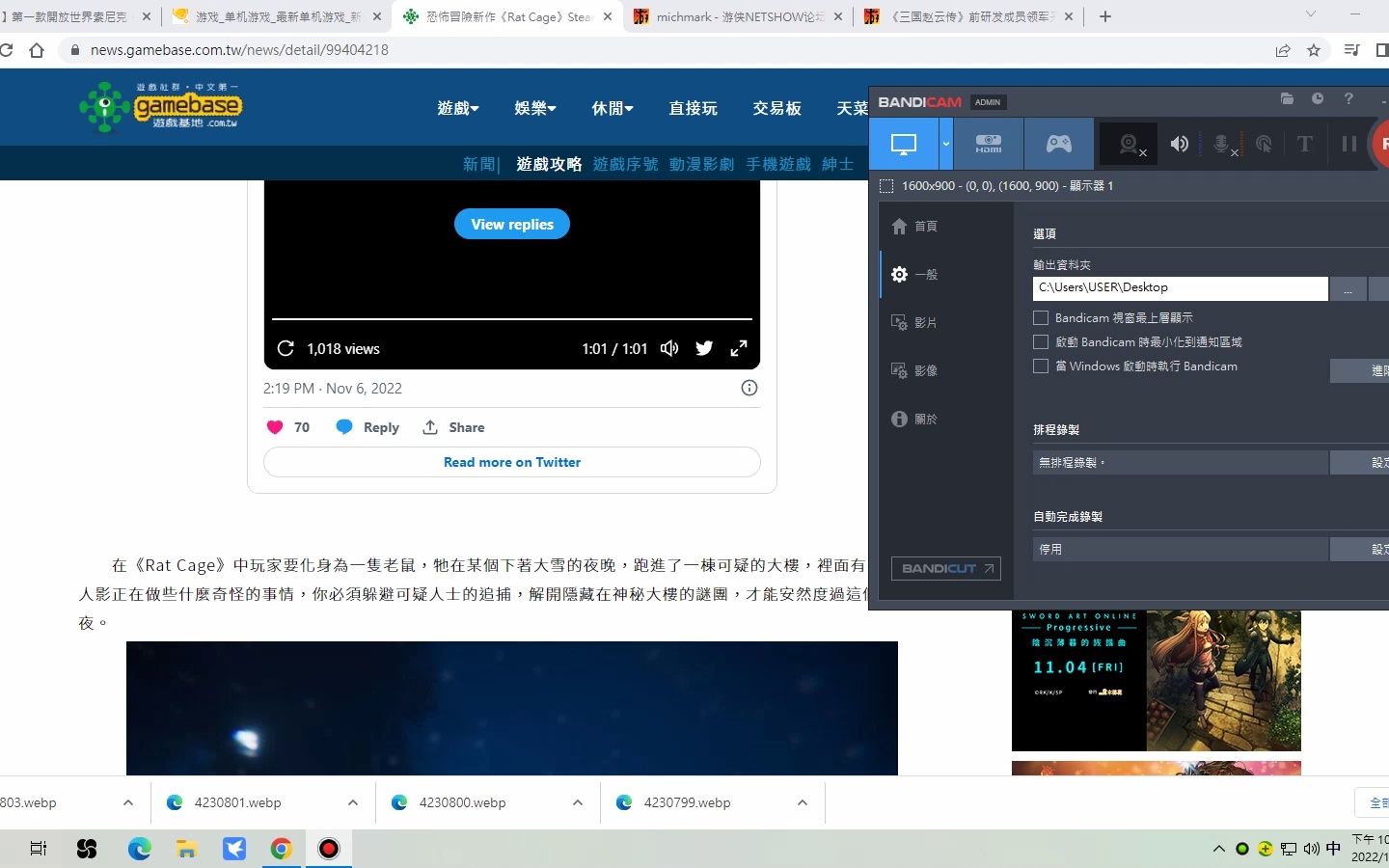Expand embedded video to fullscreen
The height and width of the screenshot is (868, 1389).
click(x=739, y=348)
